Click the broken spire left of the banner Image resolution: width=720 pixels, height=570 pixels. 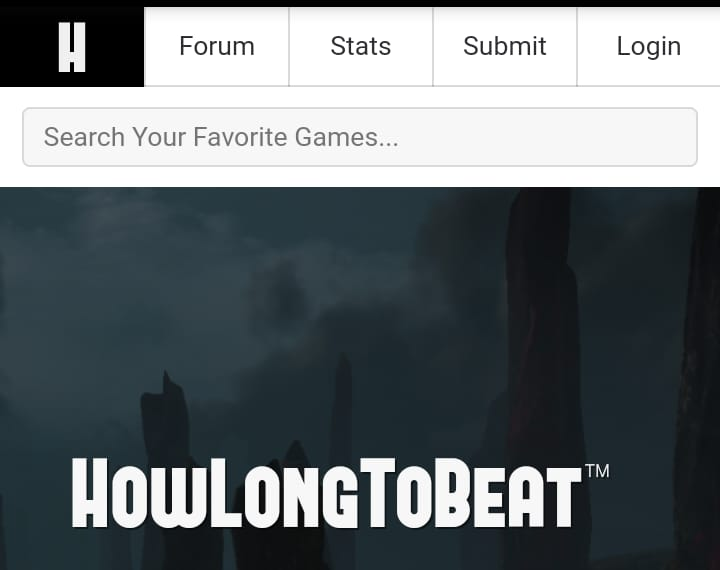[x=166, y=441]
